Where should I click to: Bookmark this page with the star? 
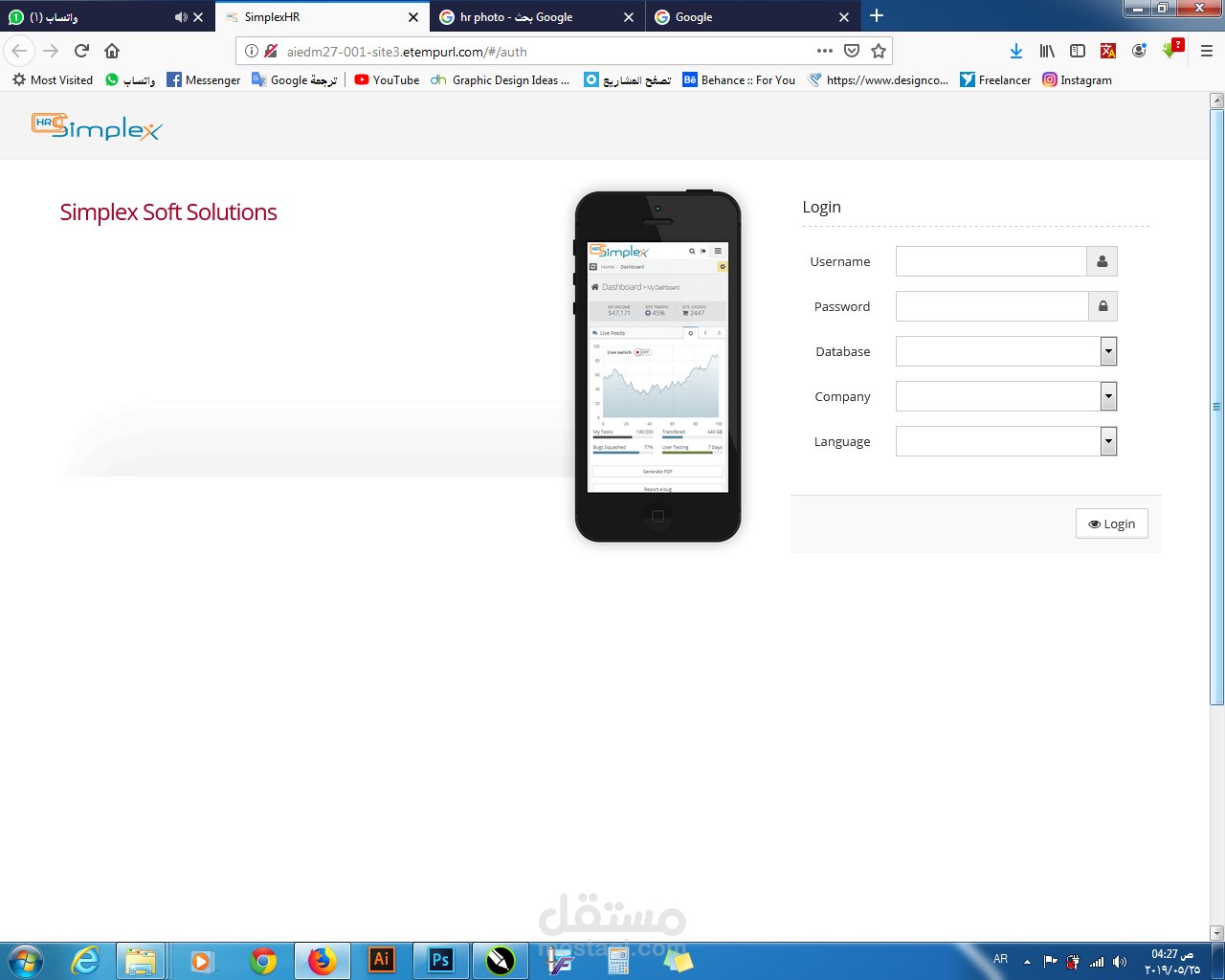point(879,51)
